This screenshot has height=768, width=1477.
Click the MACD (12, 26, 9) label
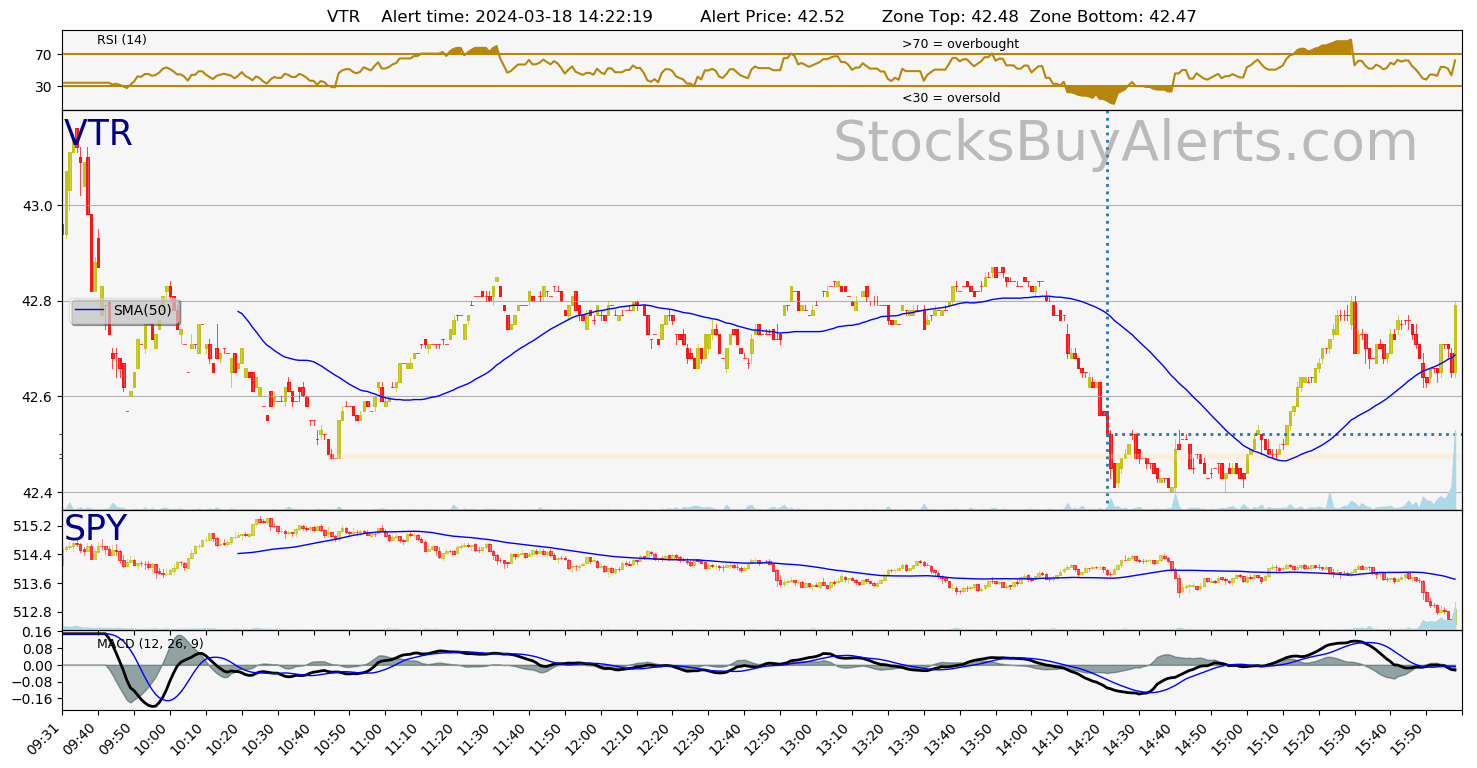coord(150,644)
